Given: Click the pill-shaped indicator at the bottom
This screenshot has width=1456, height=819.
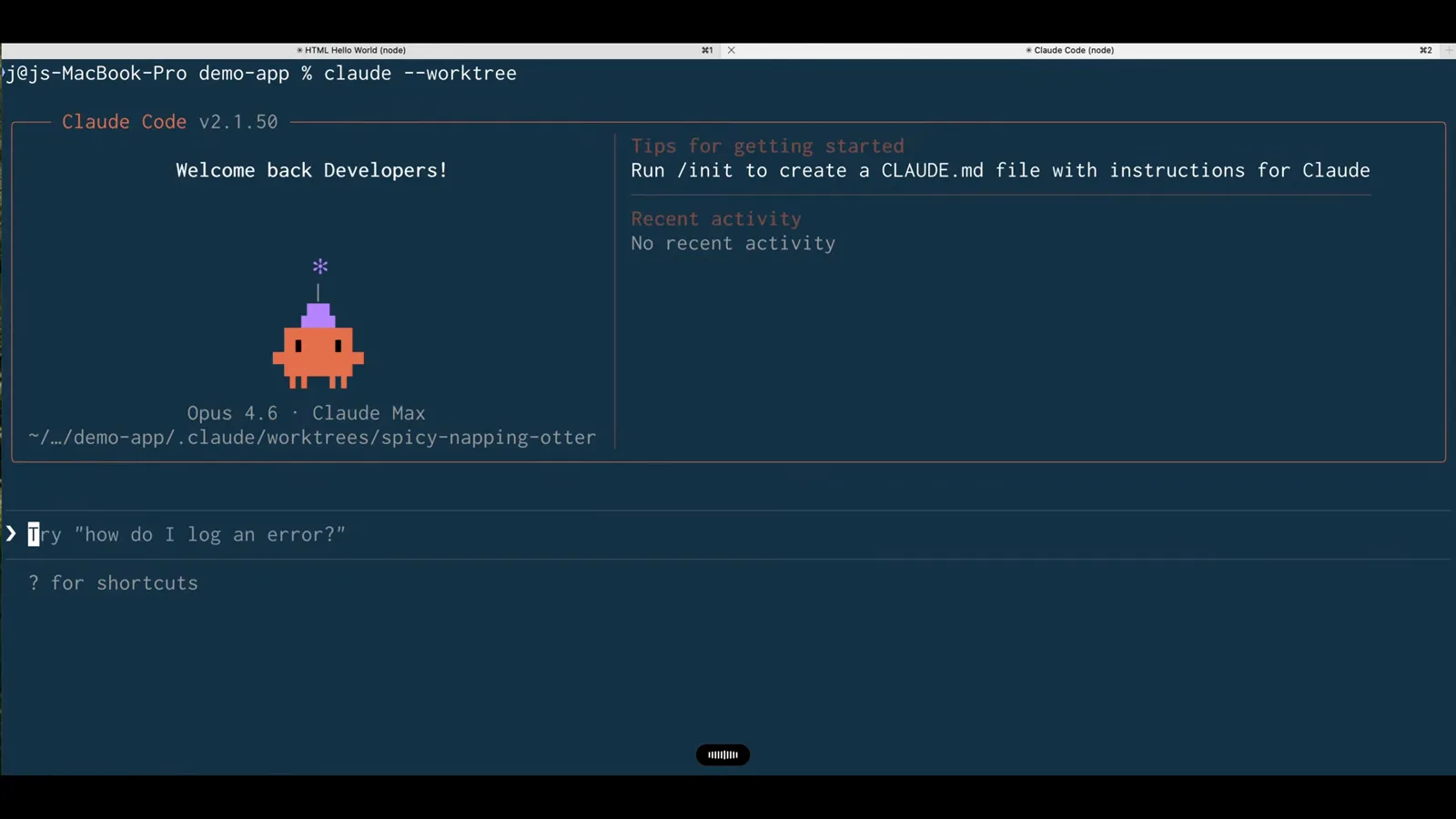Looking at the screenshot, I should point(723,754).
